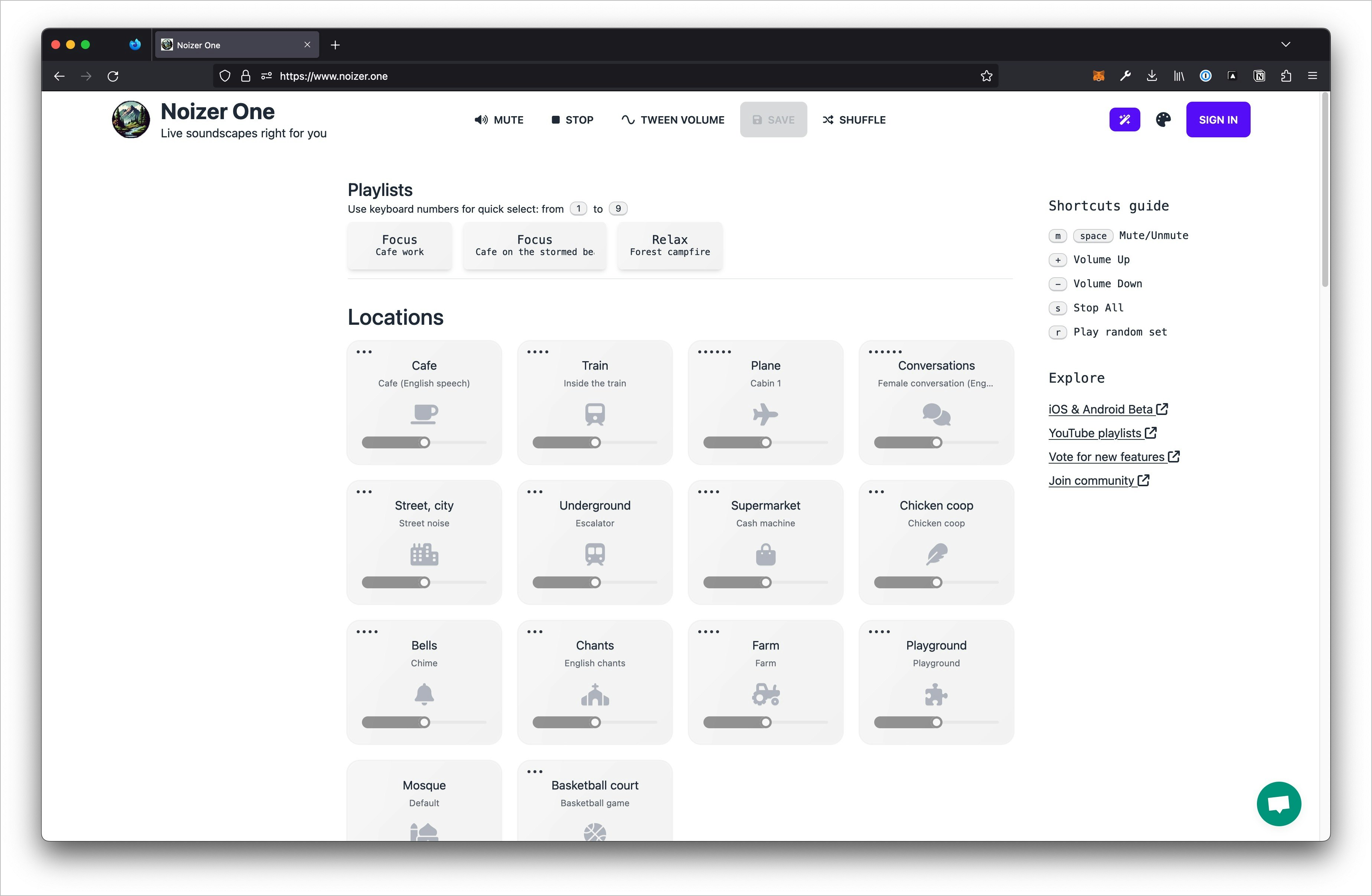
Task: Bookmark page with the star icon
Action: coord(986,75)
